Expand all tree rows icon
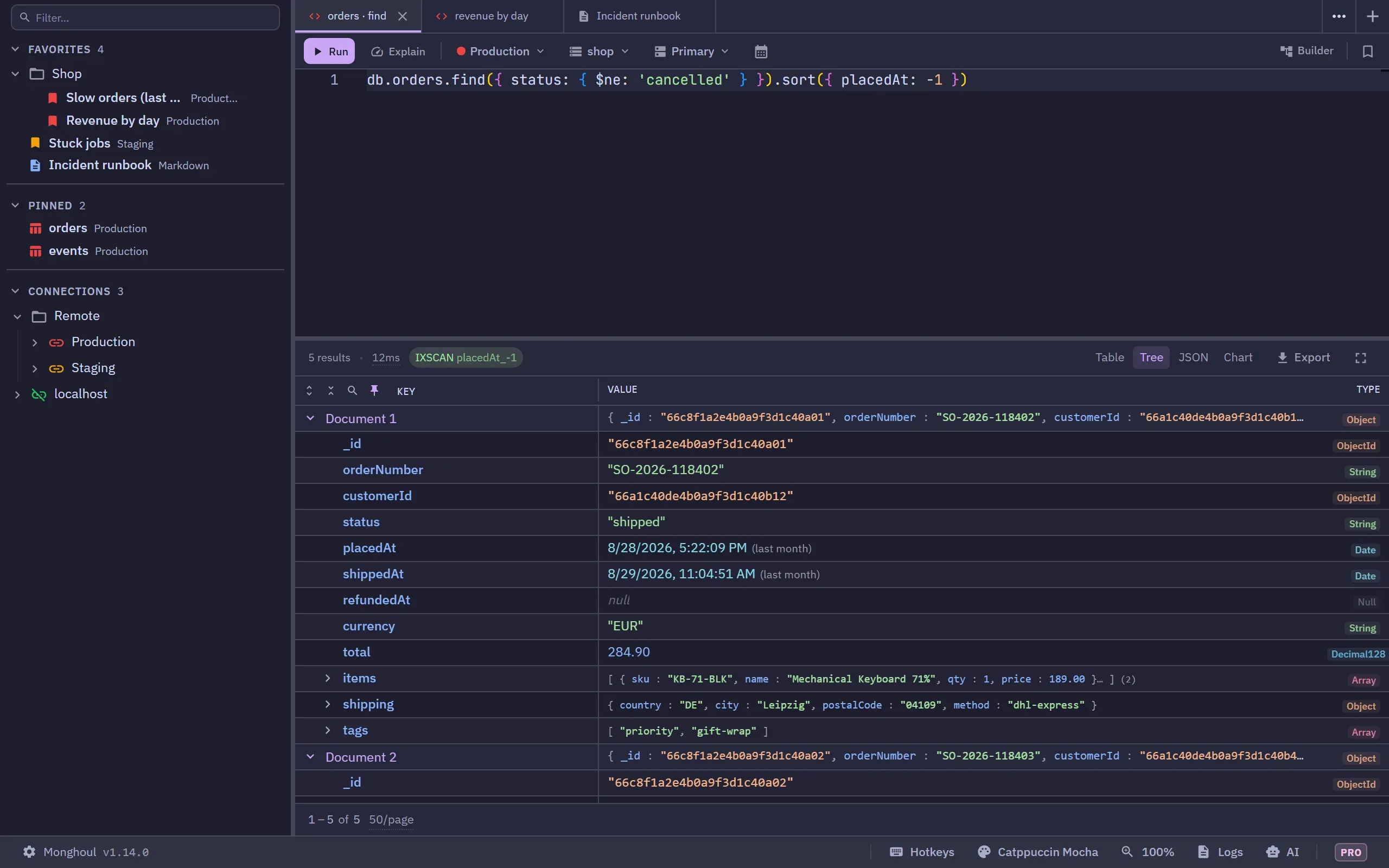The height and width of the screenshot is (868, 1389). click(x=309, y=391)
